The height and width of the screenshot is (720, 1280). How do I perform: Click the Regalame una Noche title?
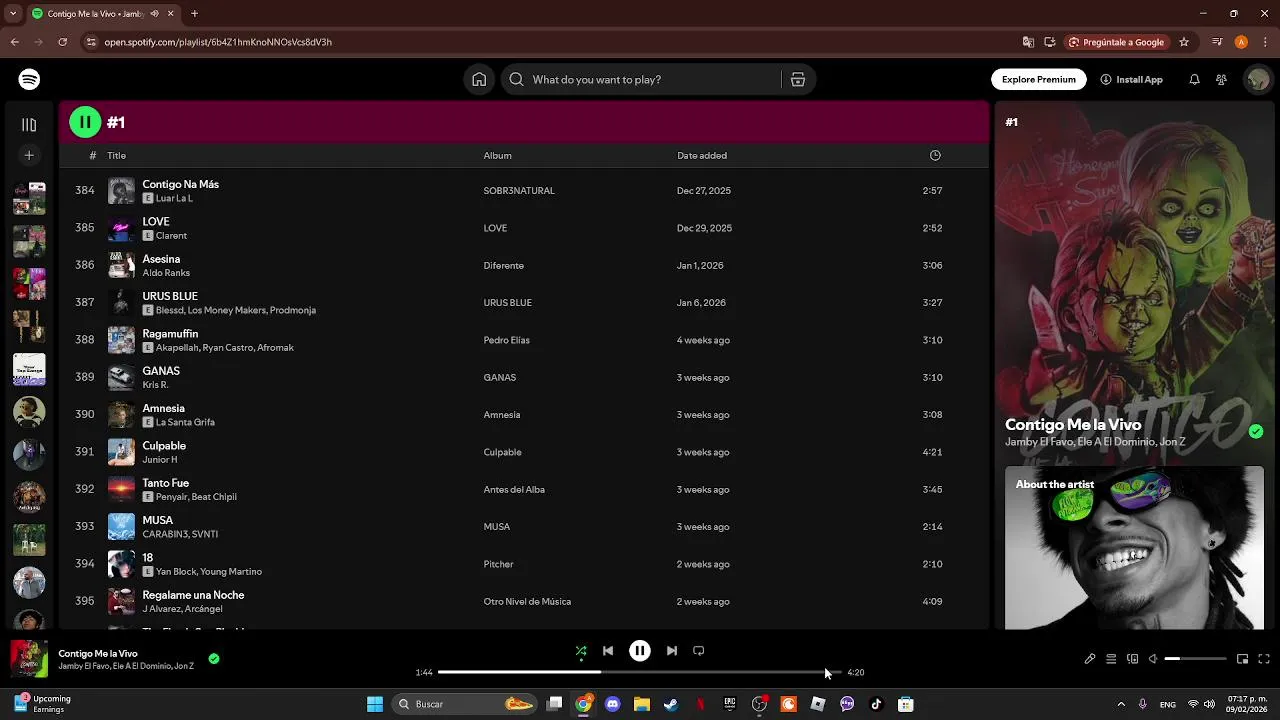[x=193, y=595]
